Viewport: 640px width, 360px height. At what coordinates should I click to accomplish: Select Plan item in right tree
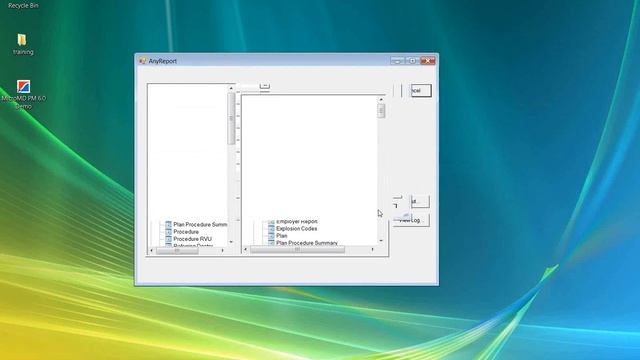click(282, 236)
